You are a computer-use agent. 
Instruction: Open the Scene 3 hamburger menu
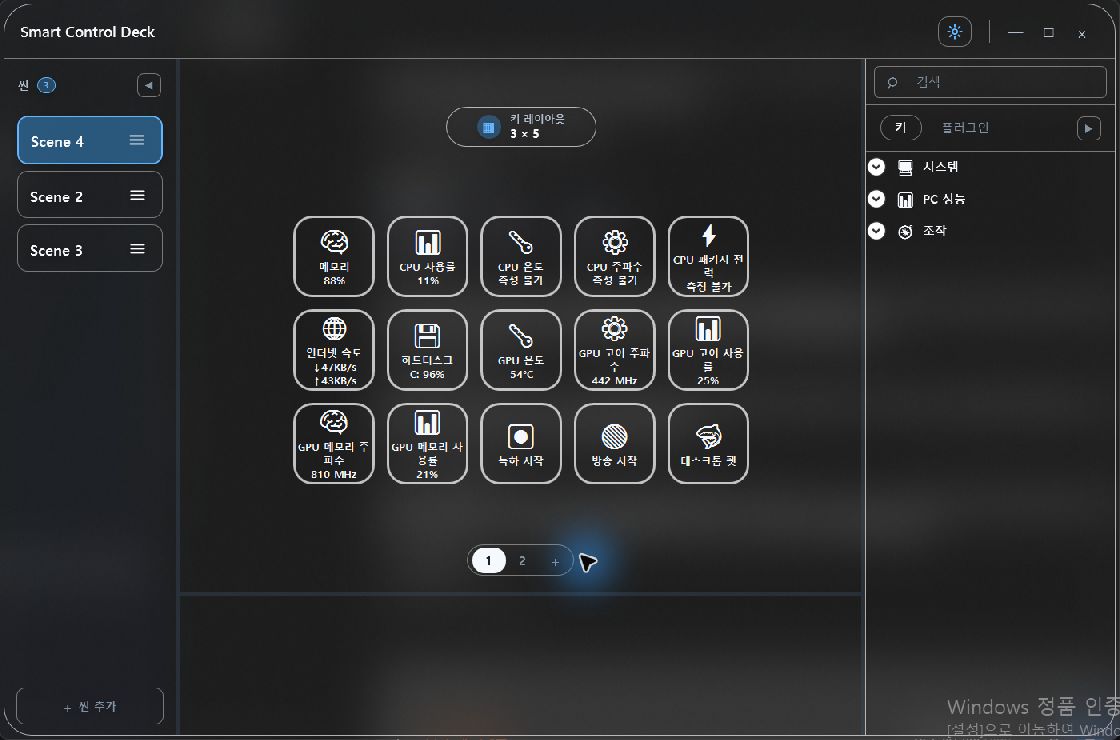pyautogui.click(x=137, y=249)
